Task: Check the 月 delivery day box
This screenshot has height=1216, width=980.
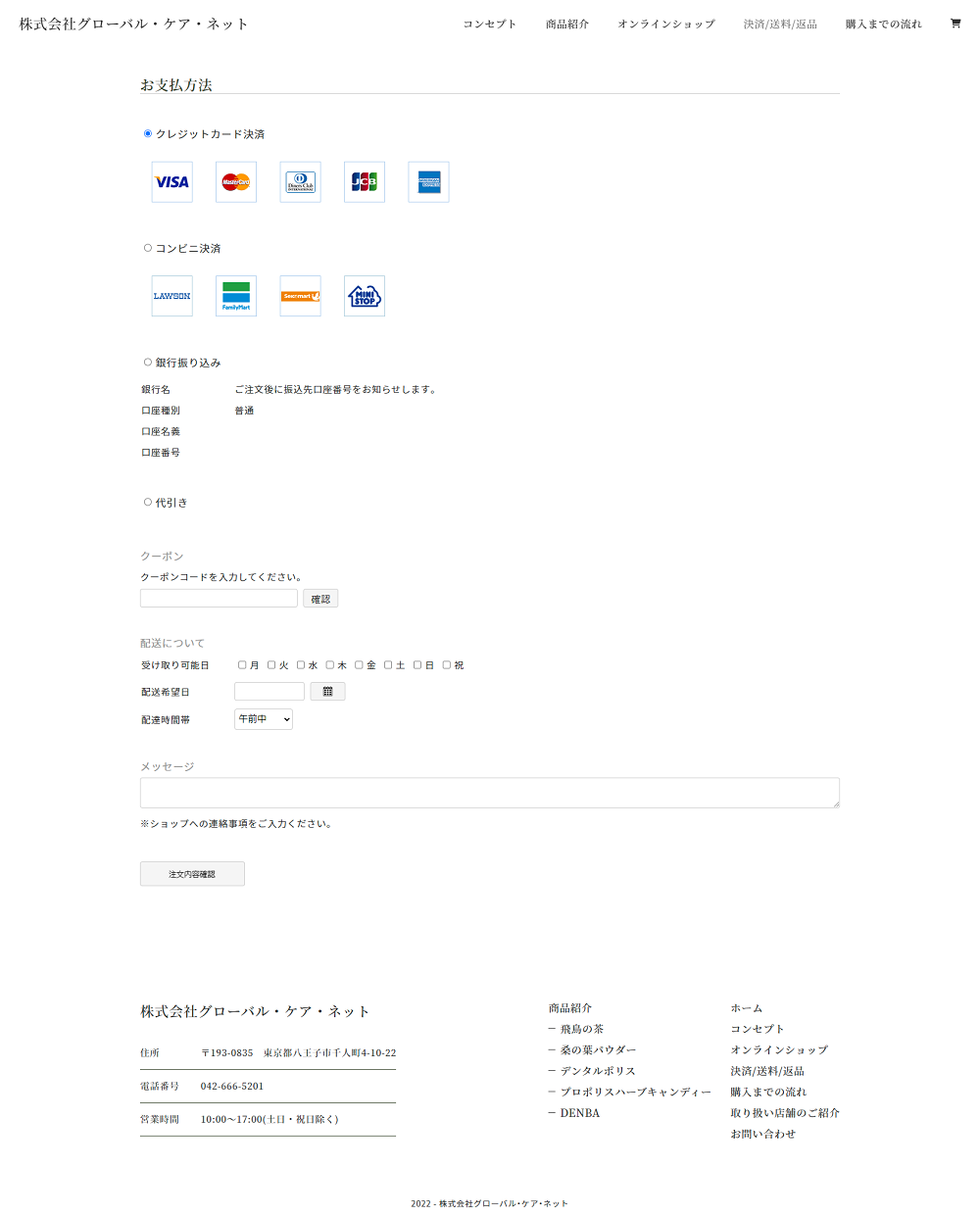Action: click(242, 665)
